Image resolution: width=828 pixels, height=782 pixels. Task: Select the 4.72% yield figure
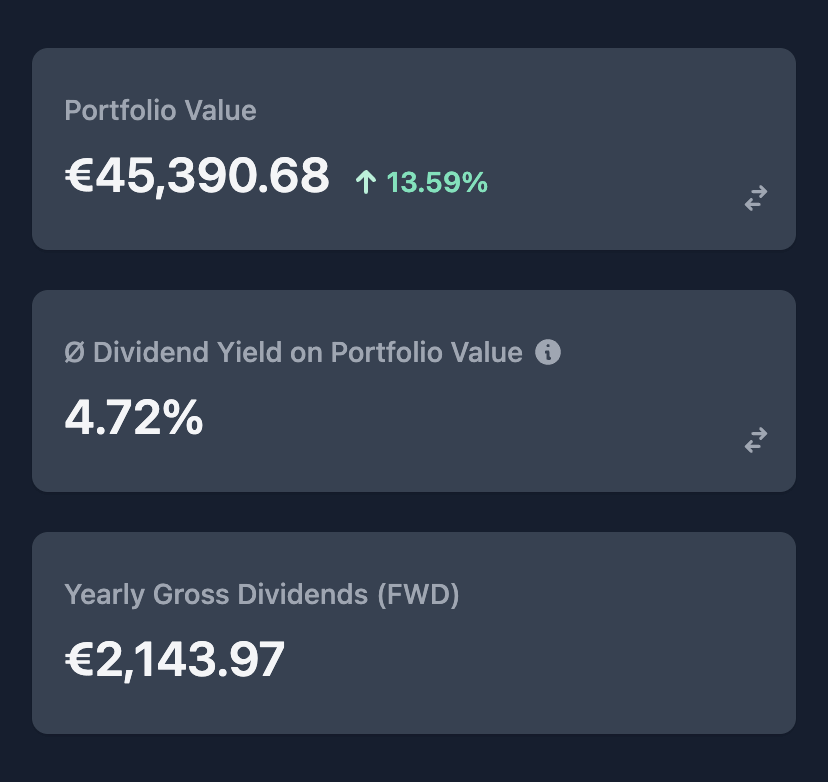coord(134,417)
